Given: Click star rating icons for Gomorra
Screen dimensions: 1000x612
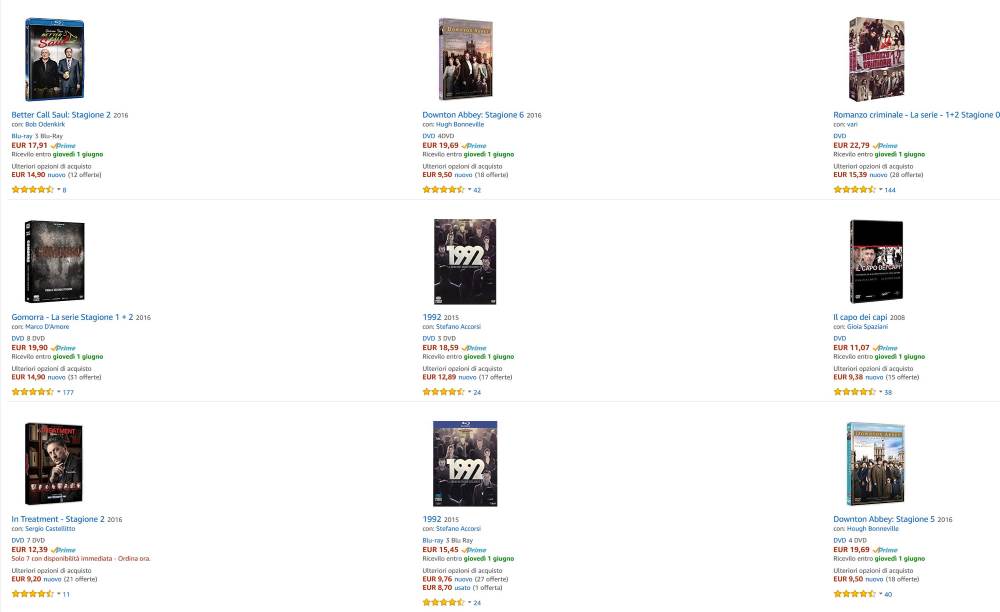Looking at the screenshot, I should coord(33,392).
